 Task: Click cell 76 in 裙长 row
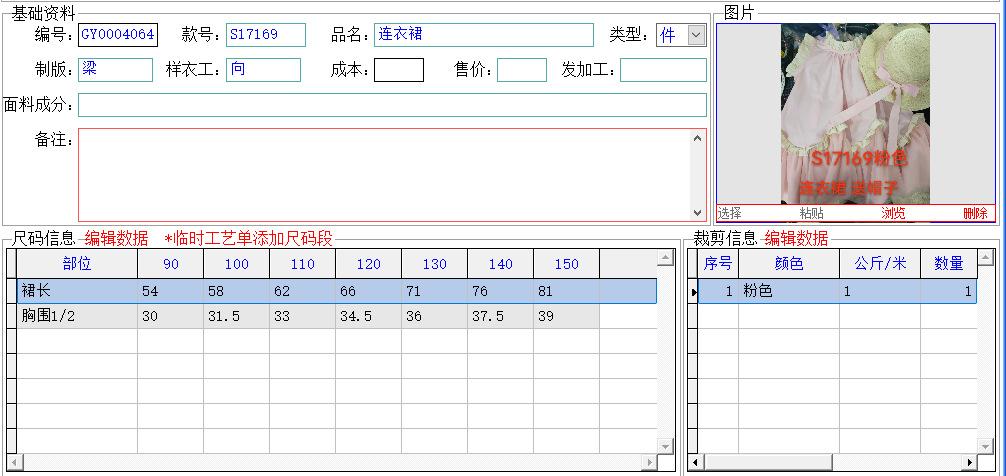tap(501, 291)
